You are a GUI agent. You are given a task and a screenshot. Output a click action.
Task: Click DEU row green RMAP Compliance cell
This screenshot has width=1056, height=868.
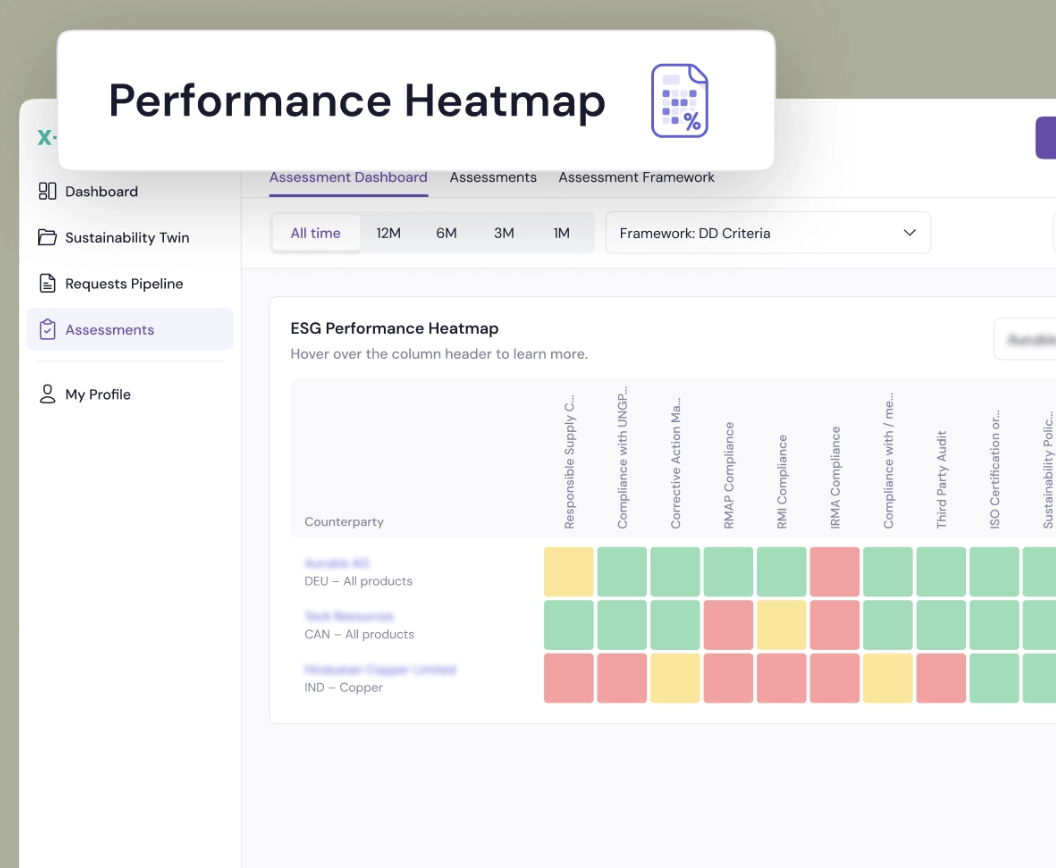(729, 572)
